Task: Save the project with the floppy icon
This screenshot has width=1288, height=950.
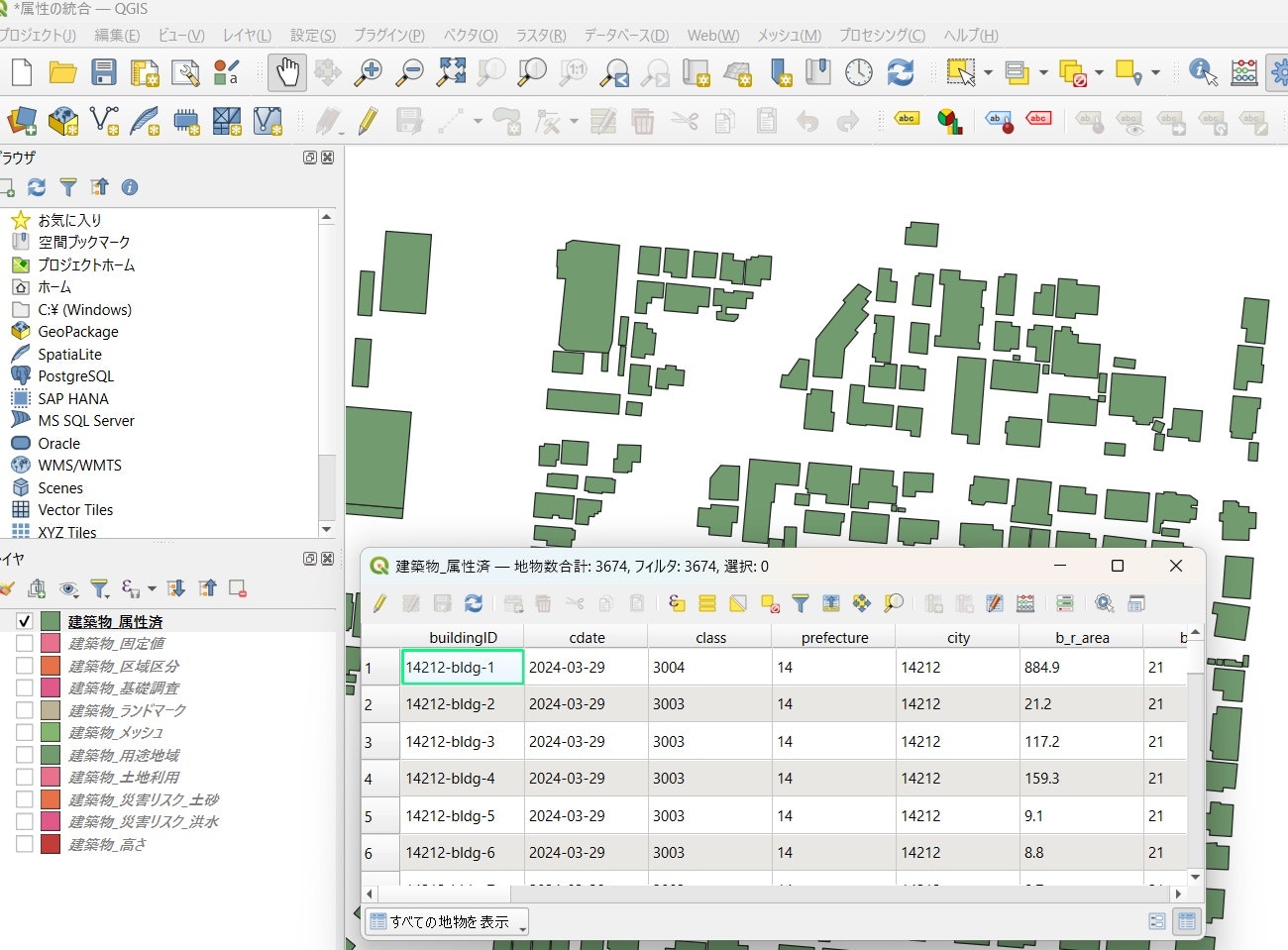Action: 103,72
